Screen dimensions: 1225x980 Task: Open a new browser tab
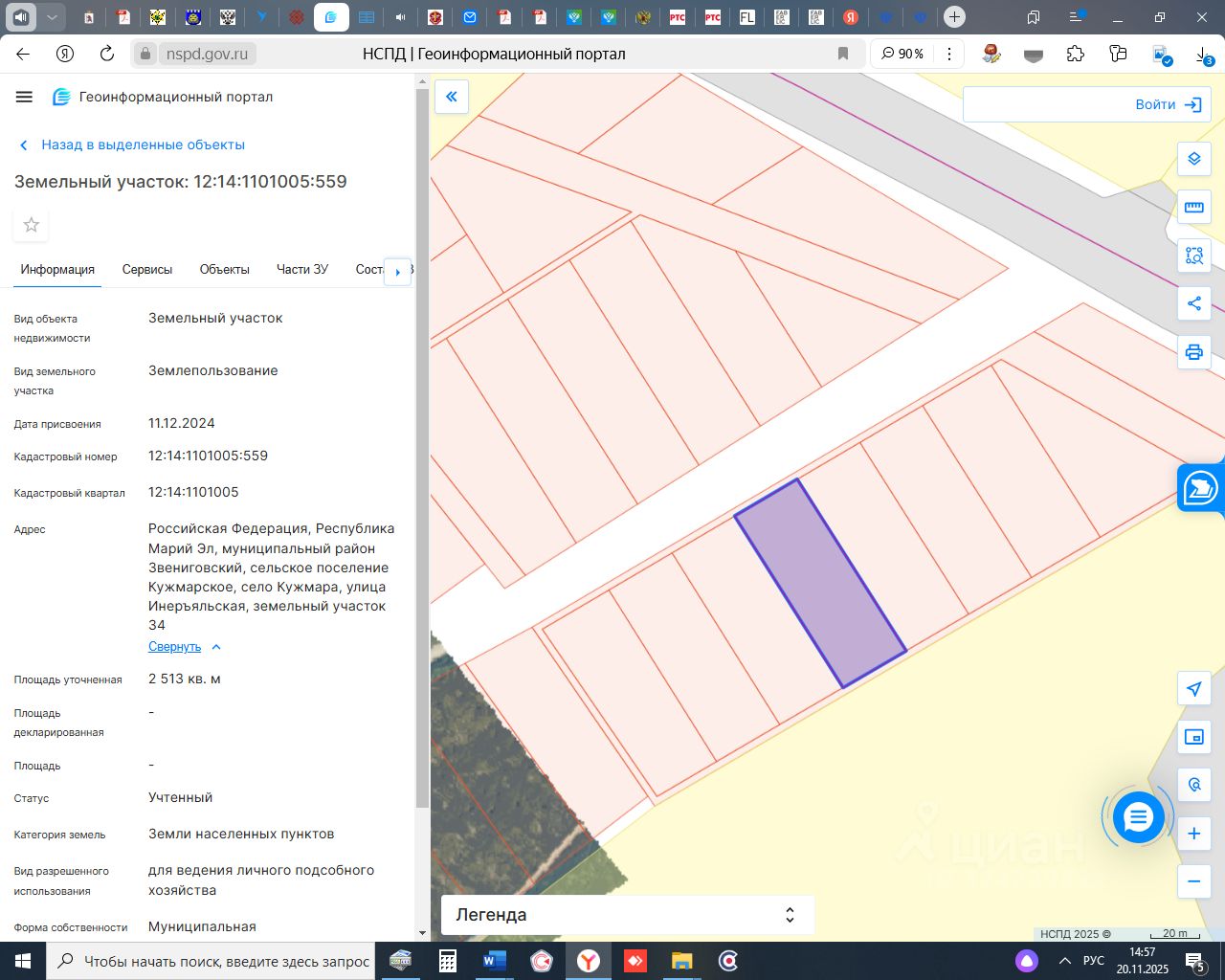coord(954,17)
